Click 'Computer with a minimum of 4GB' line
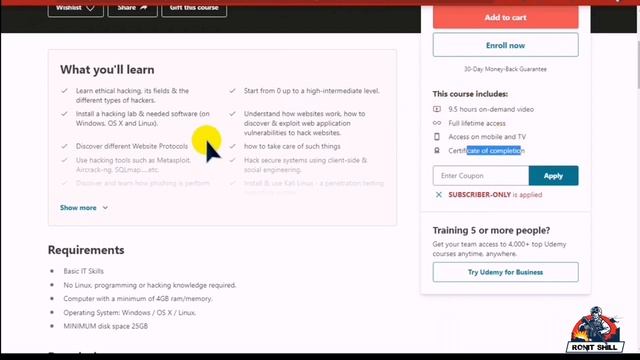This screenshot has width=640, height=360. 138,299
